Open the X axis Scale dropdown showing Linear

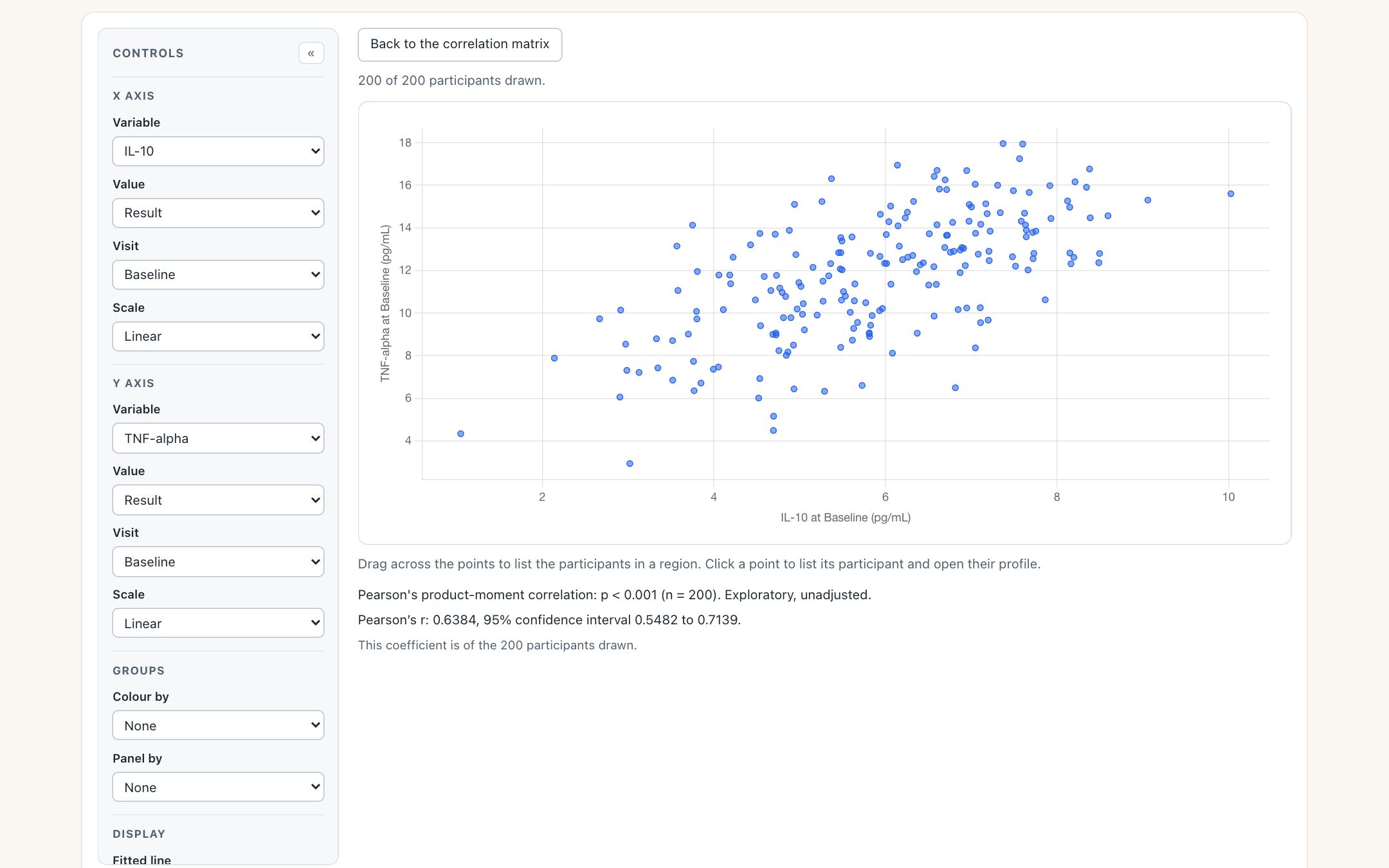[x=218, y=336]
